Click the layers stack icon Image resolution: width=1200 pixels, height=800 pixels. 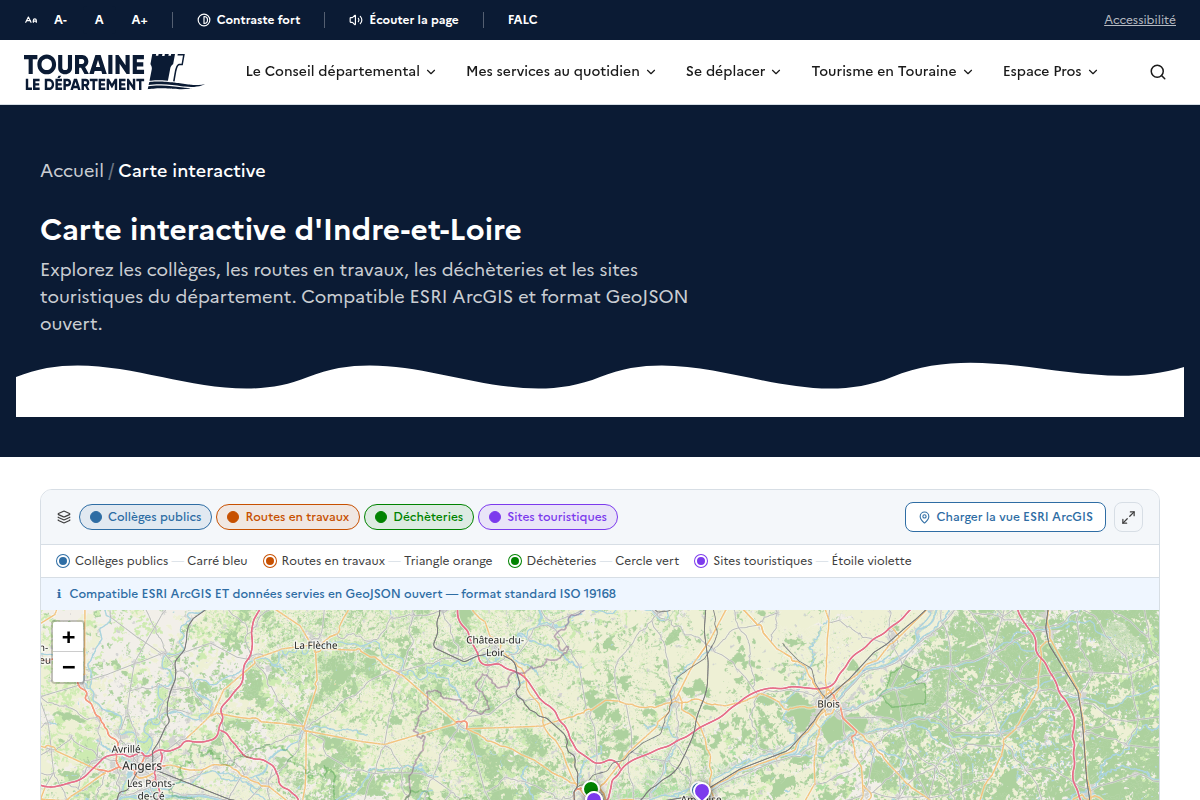tap(64, 517)
